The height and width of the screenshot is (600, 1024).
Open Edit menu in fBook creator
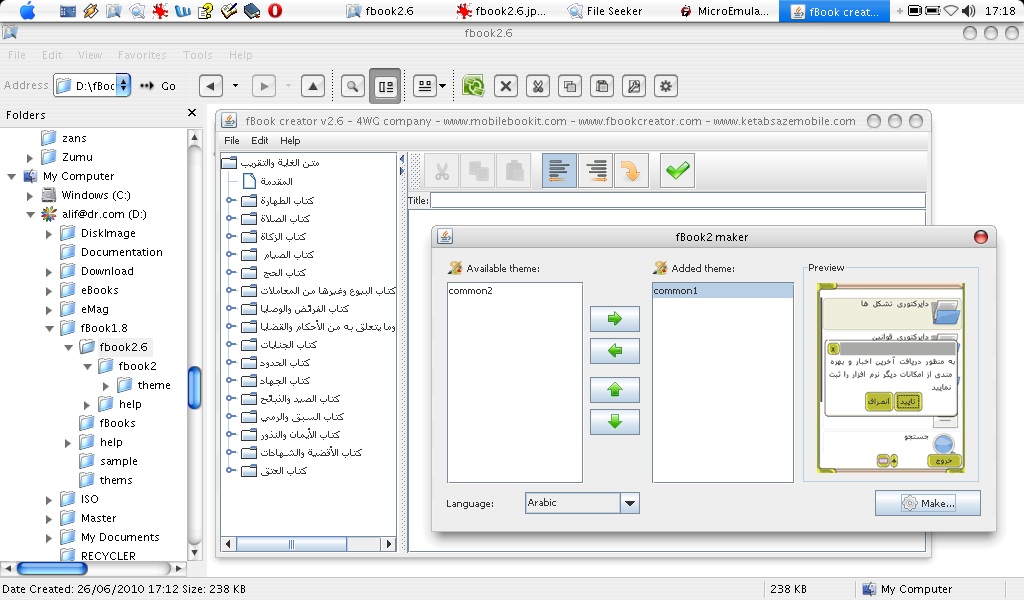tap(260, 140)
